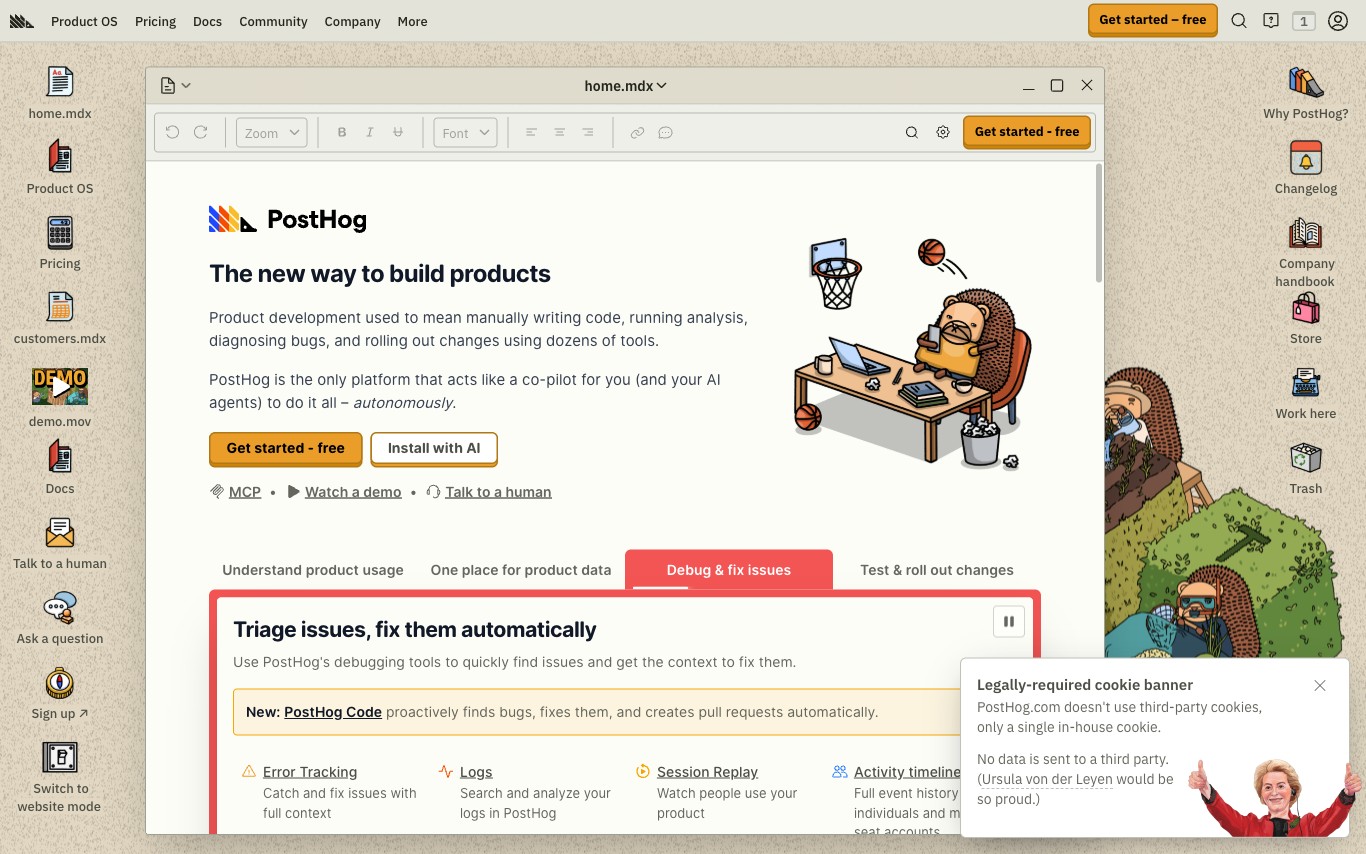Screen dimensions: 1366x854
Task: Click Get started - free in editor toolbar
Action: coord(1027,132)
